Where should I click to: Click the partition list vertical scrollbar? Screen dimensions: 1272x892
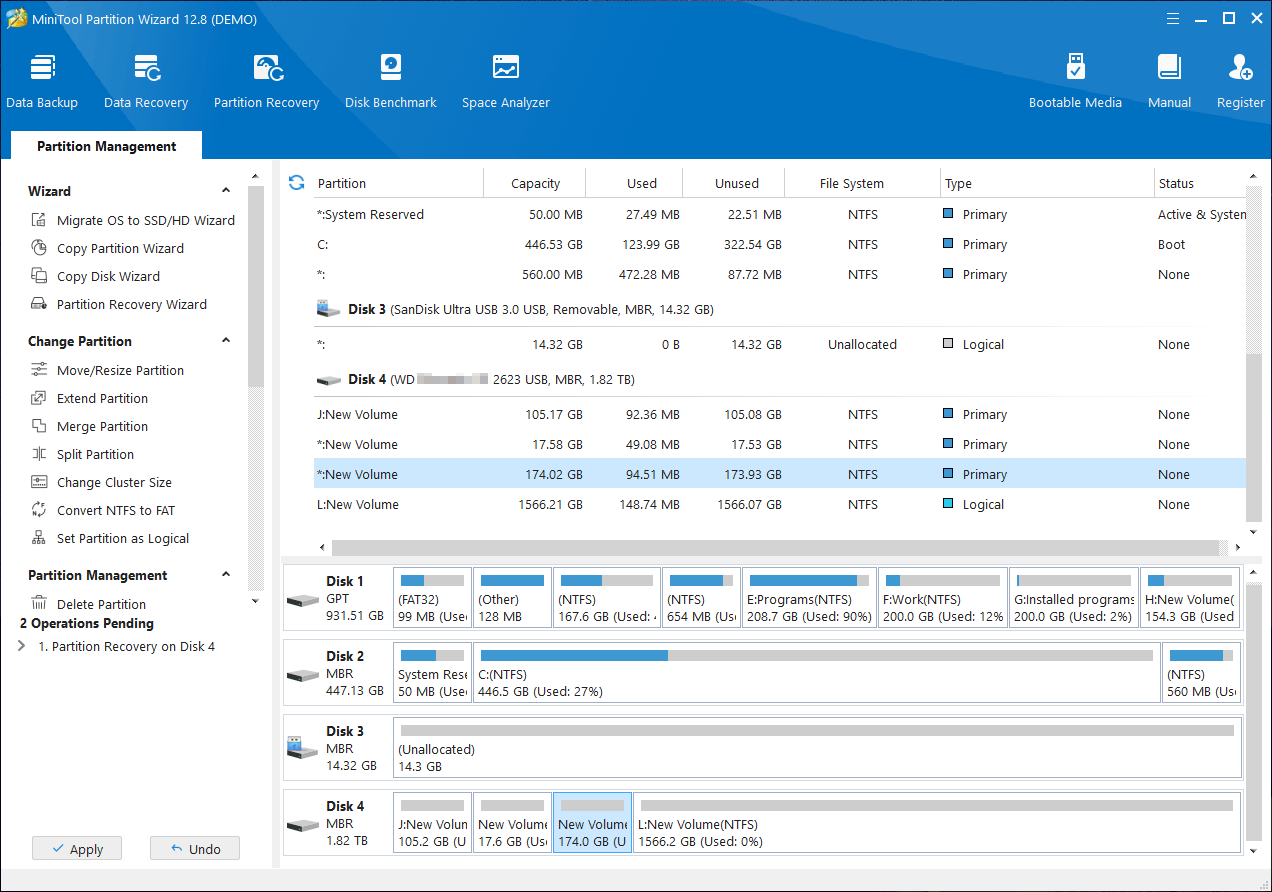(1254, 438)
